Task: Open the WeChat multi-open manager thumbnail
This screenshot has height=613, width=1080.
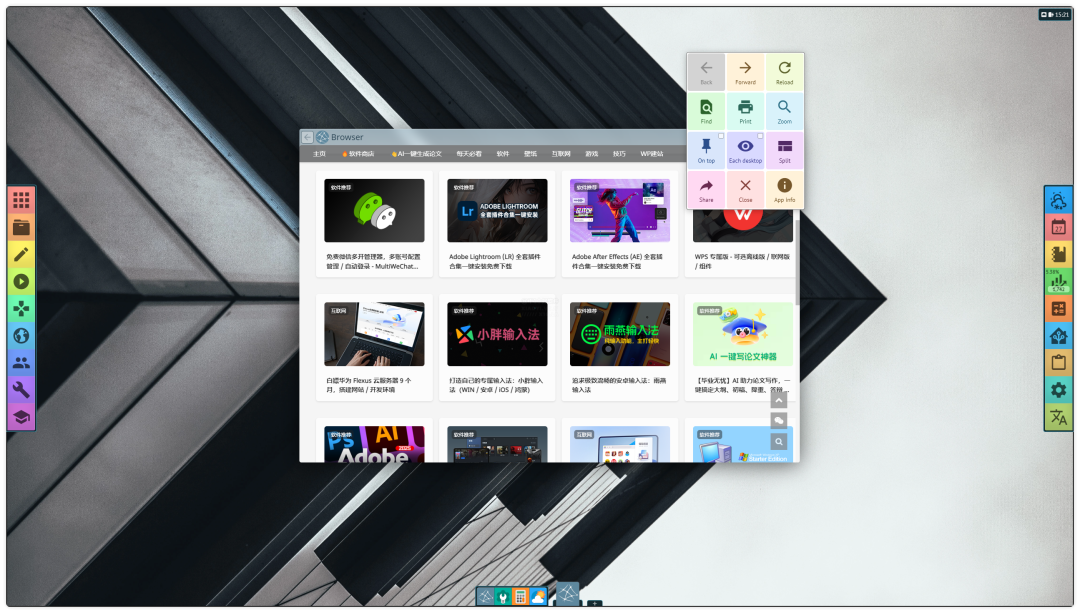Action: 374,210
